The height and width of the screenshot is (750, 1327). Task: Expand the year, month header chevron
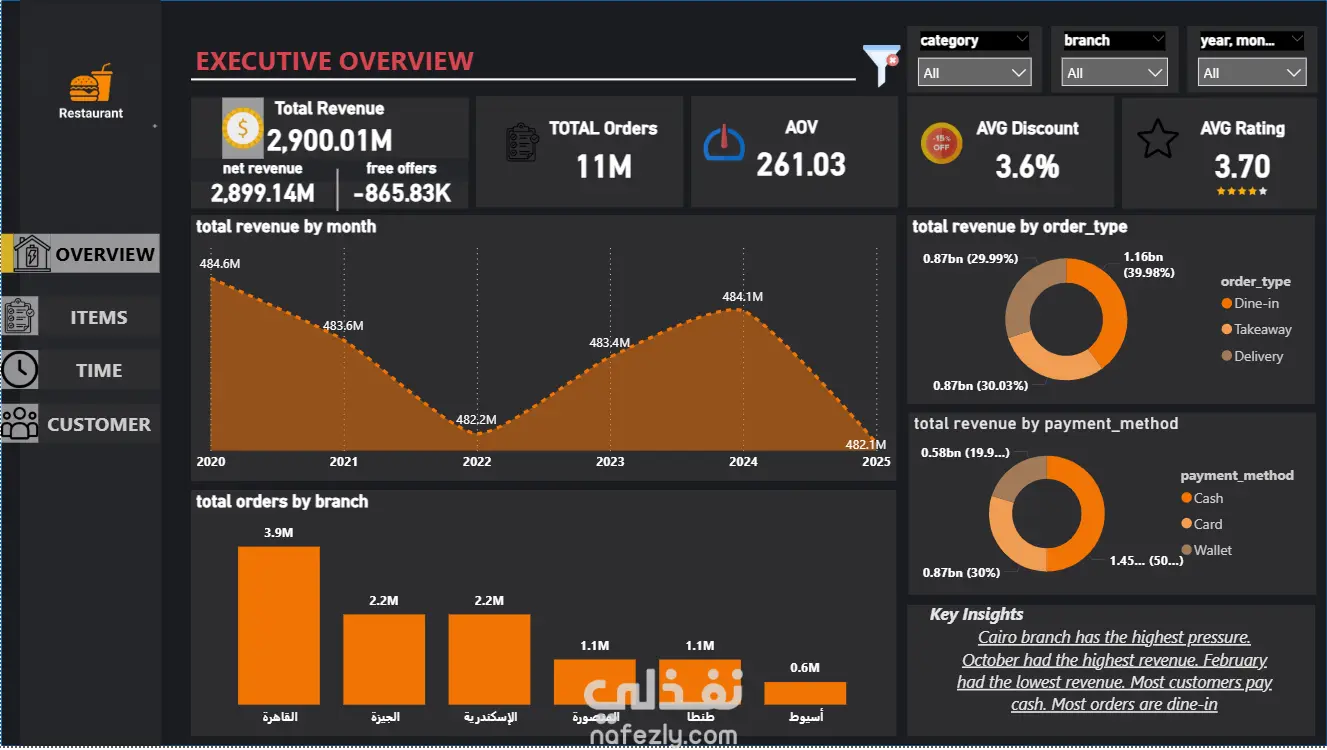1295,41
